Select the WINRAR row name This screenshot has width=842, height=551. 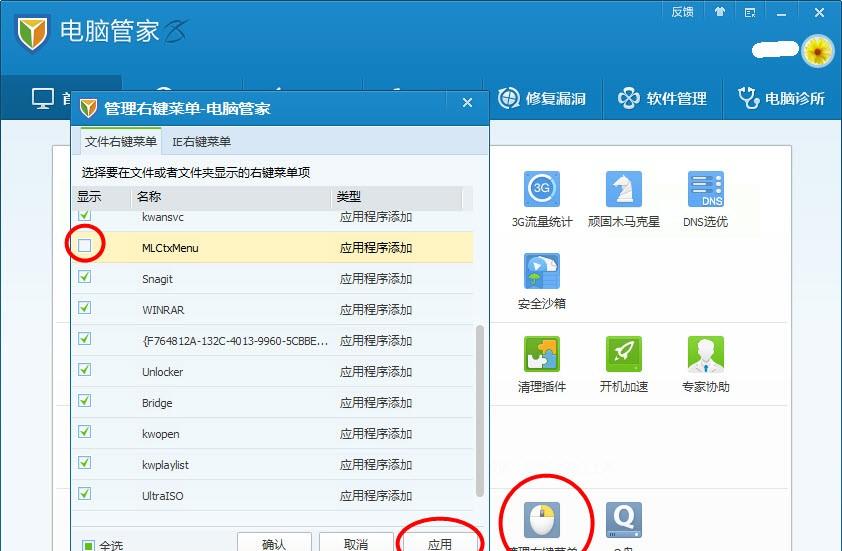163,310
